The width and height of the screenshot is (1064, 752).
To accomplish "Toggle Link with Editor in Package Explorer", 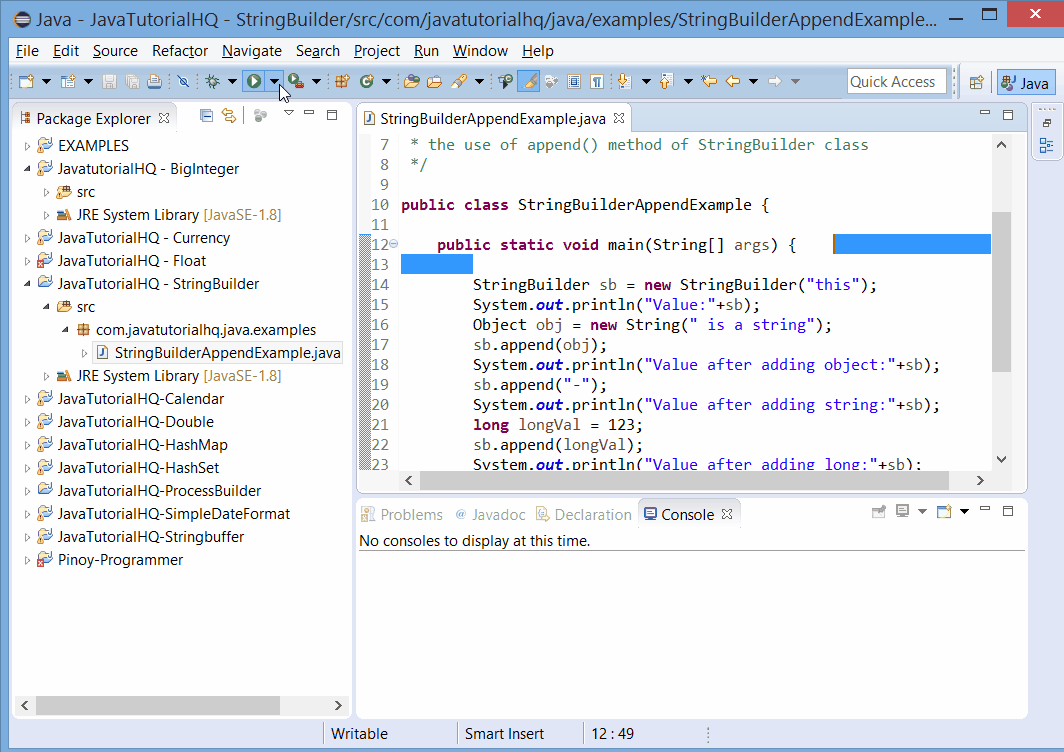I will click(x=228, y=116).
